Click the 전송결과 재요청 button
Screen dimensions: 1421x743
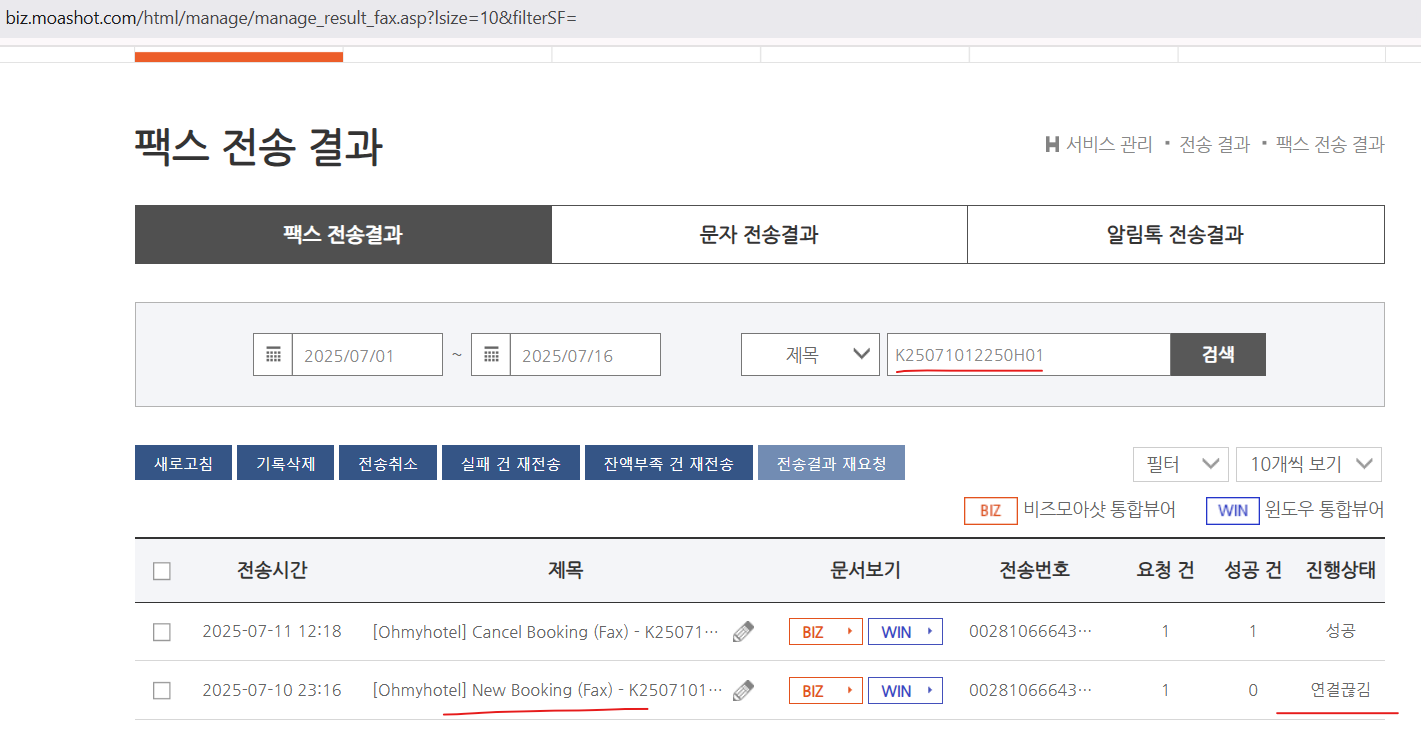[832, 464]
